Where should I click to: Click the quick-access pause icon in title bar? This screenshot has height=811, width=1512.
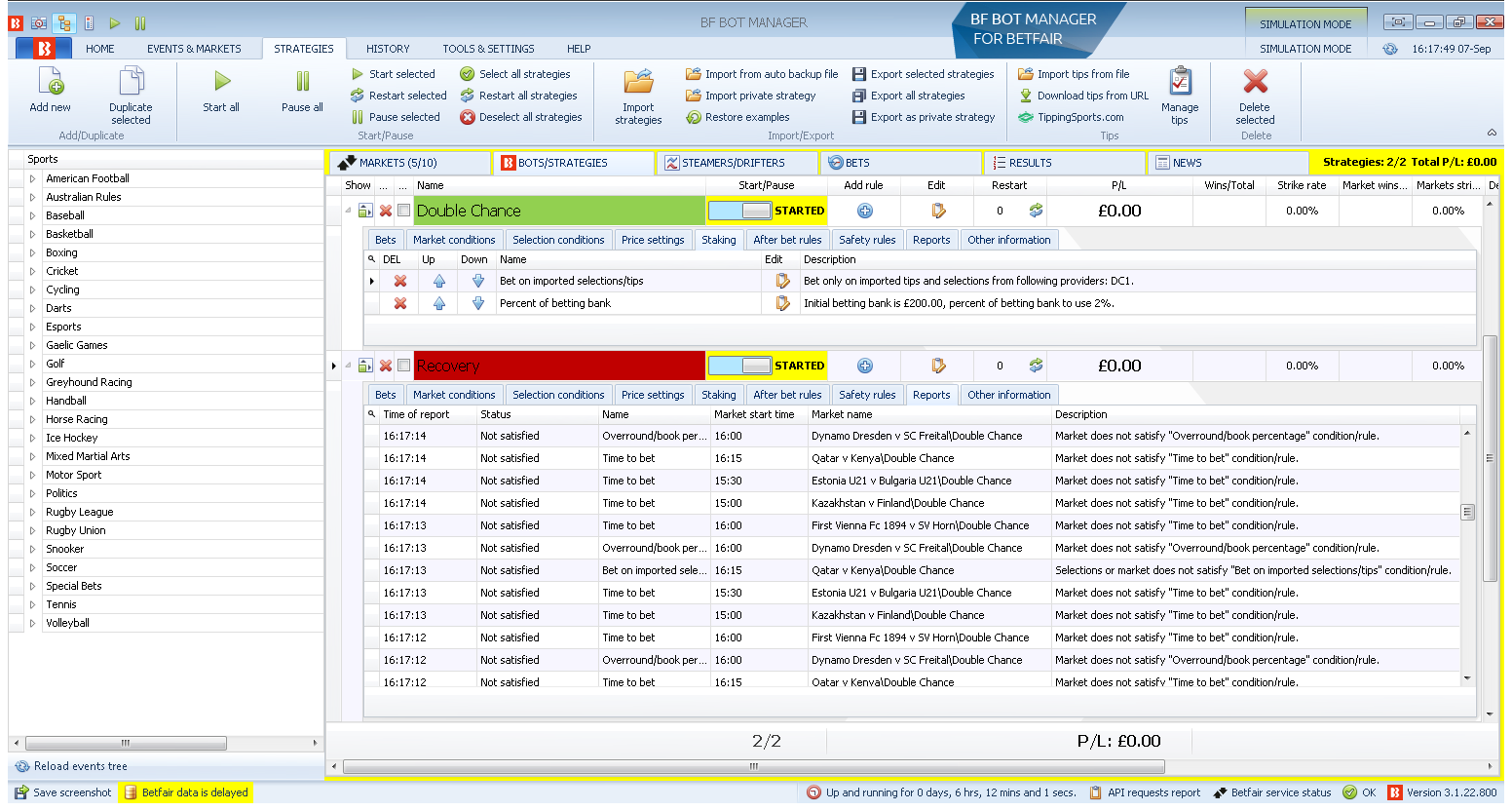[140, 22]
